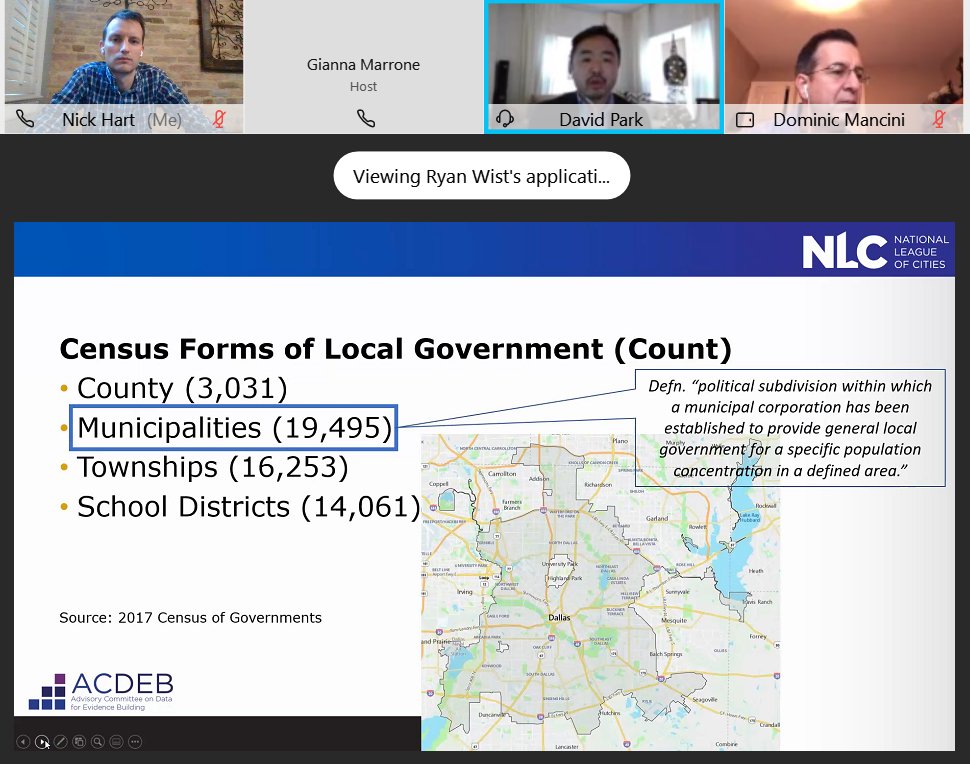The image size is (970, 764).
Task: Go back using the previous slide arrow
Action: click(x=23, y=742)
